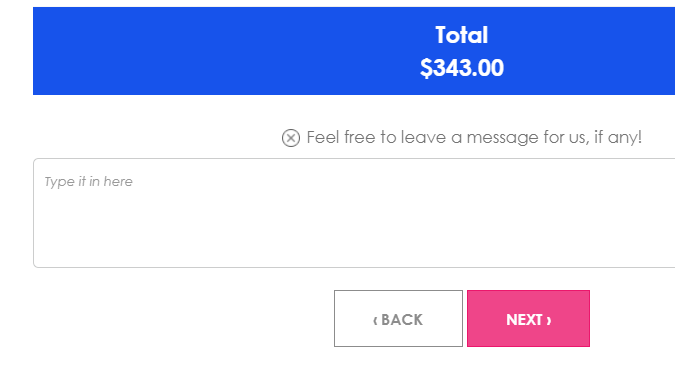This screenshot has height=365, width=675.
Task: Click the 'BACK' label text
Action: 402,320
